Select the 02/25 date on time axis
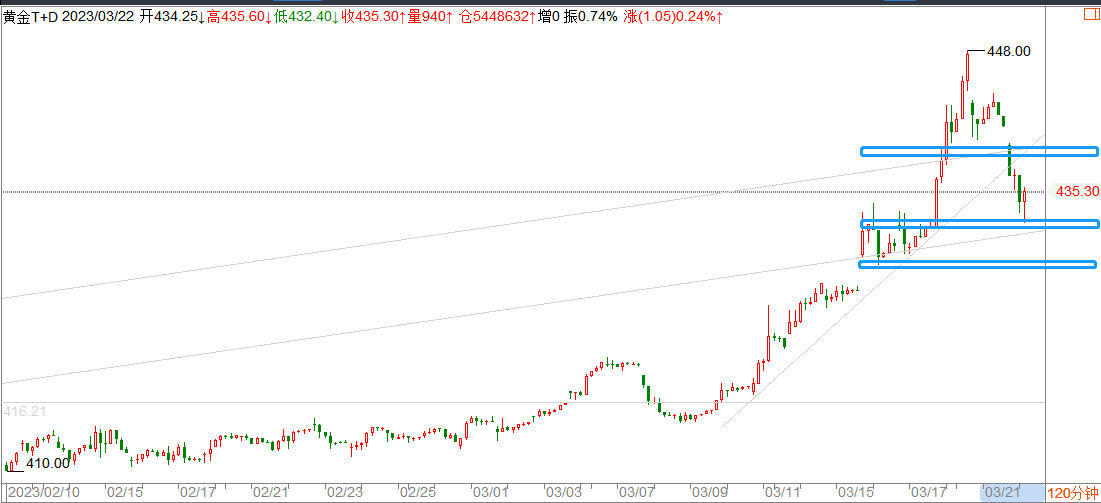 click(x=418, y=490)
